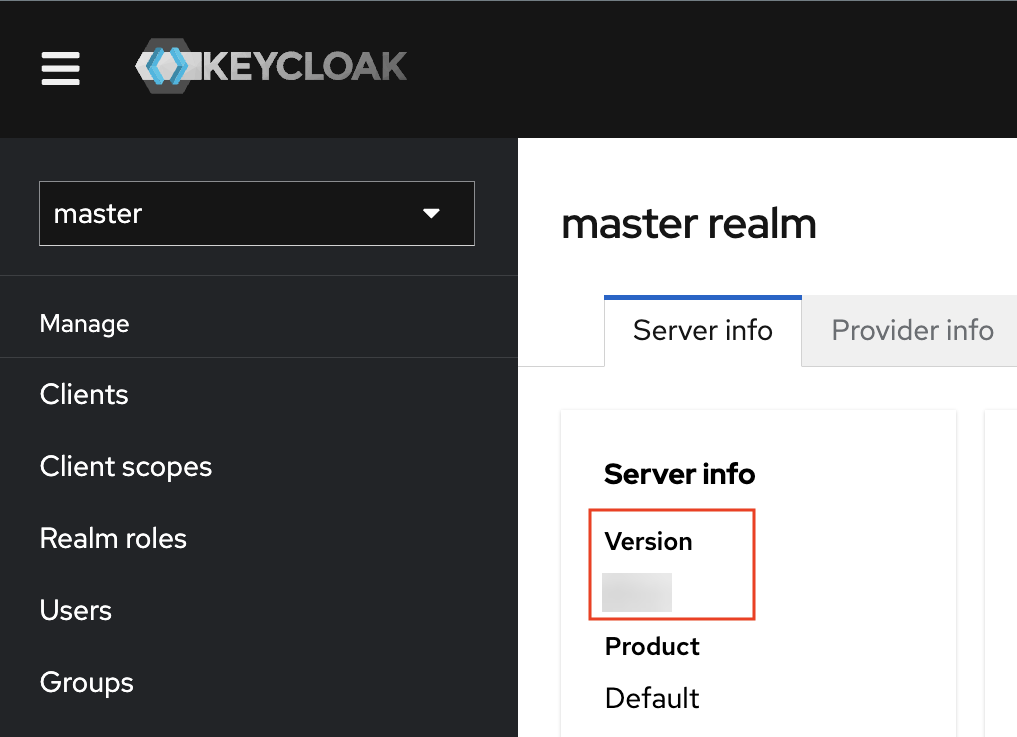The height and width of the screenshot is (737, 1017).
Task: Expand the master realm selector
Action: (x=256, y=213)
